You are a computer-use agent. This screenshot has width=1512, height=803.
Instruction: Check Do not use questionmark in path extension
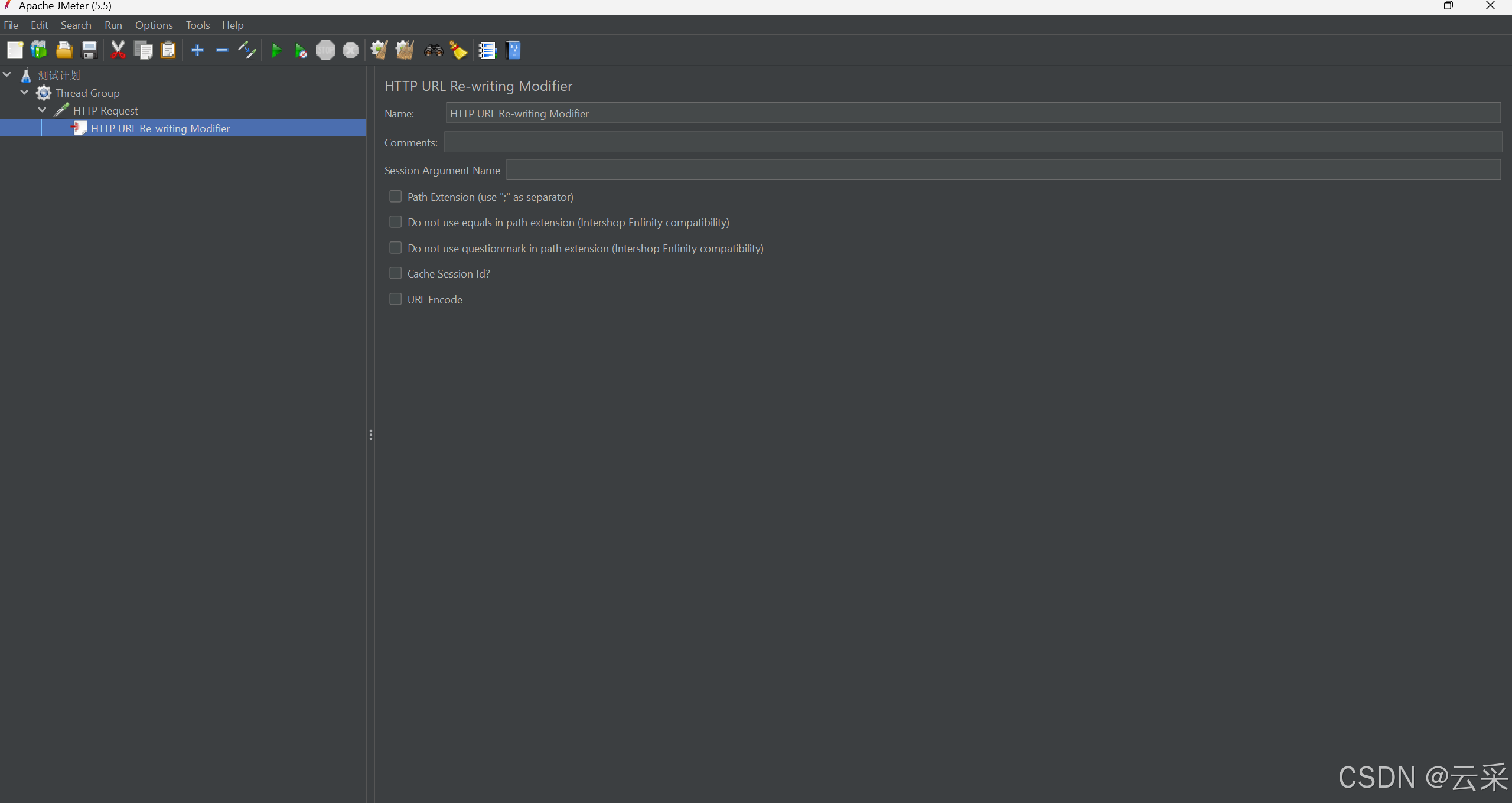395,248
